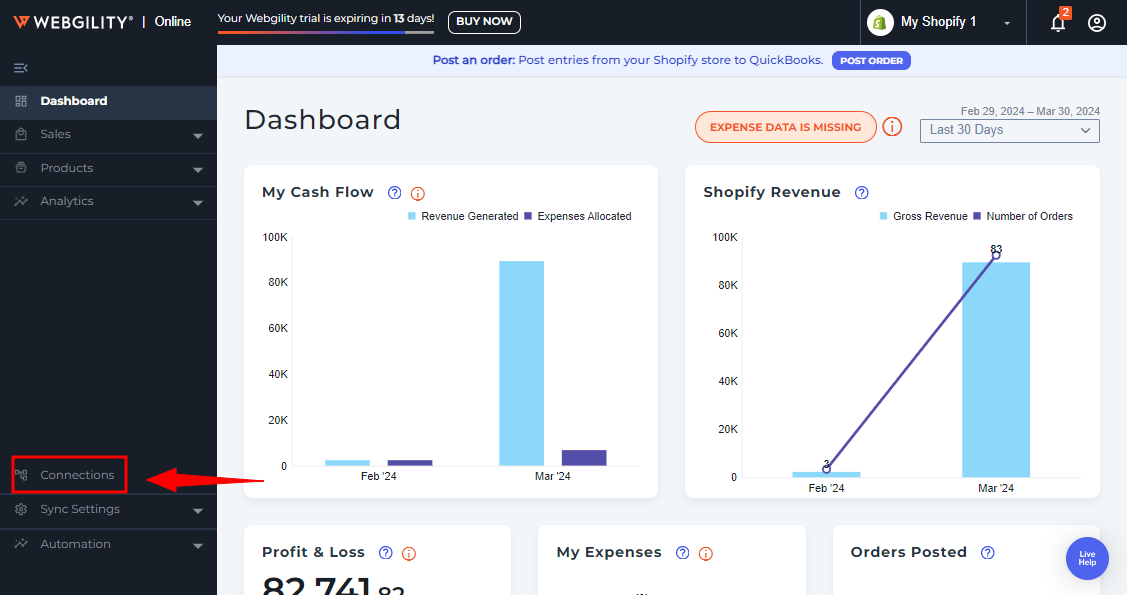Click the orange info icon beside My Cash Flow

(x=418, y=194)
